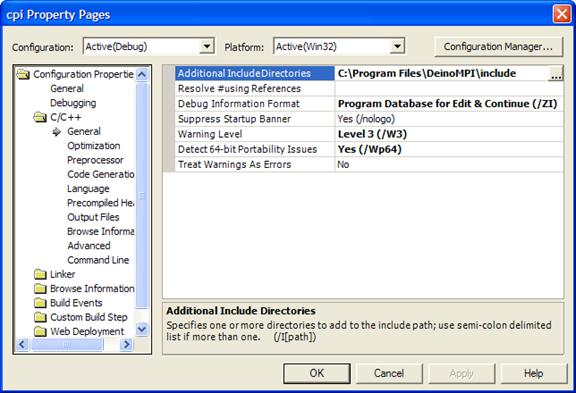Select the Language tree item

pos(88,189)
